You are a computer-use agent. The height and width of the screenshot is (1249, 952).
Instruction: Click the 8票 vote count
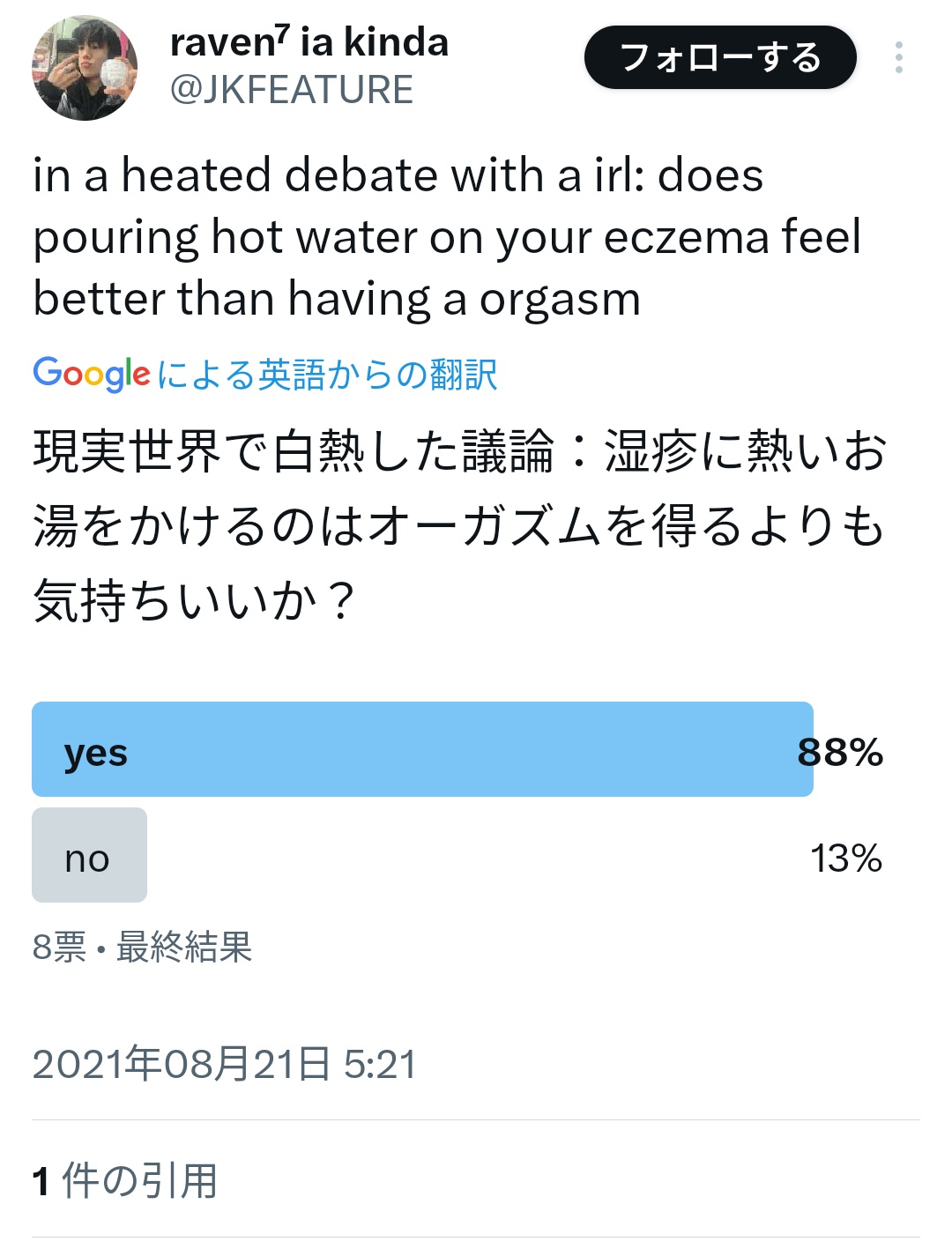59,948
